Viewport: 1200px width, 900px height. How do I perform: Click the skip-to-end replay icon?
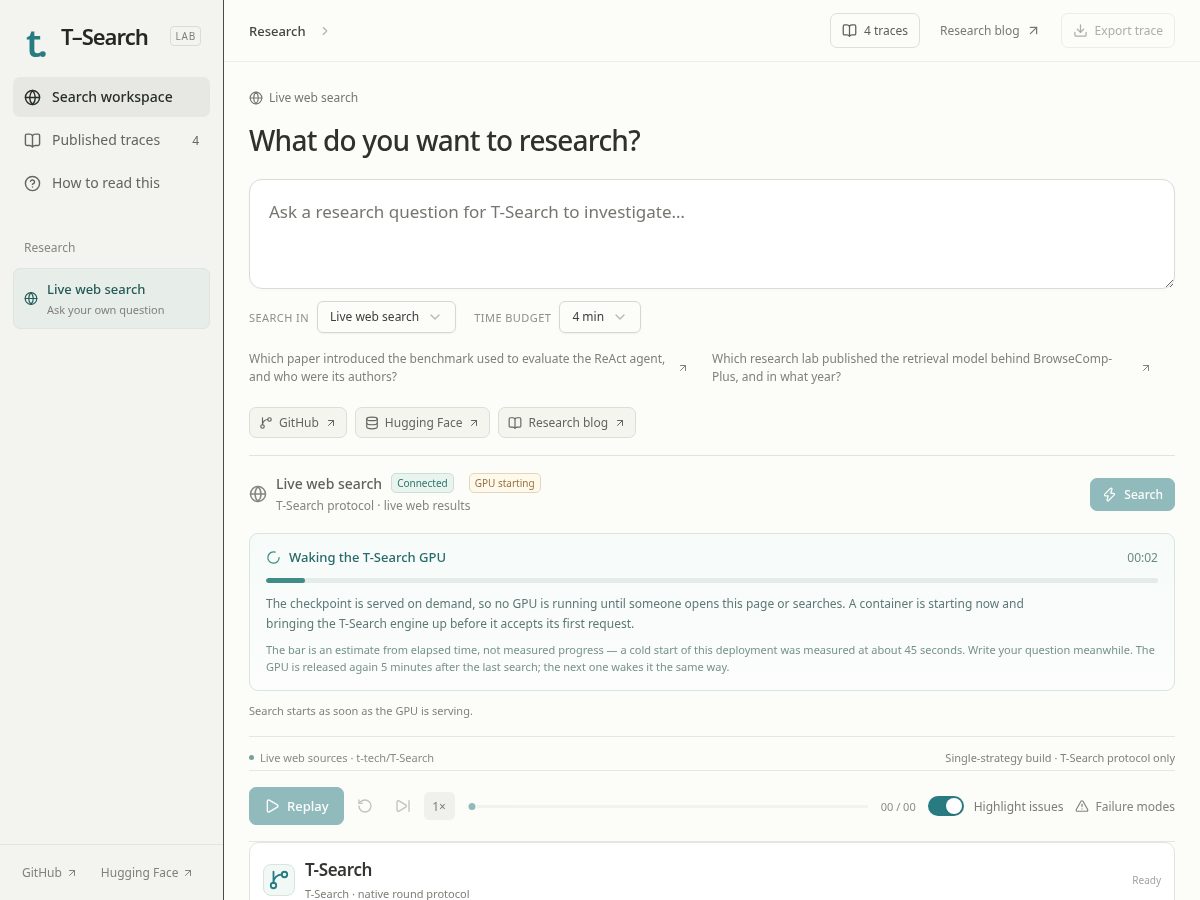[403, 806]
